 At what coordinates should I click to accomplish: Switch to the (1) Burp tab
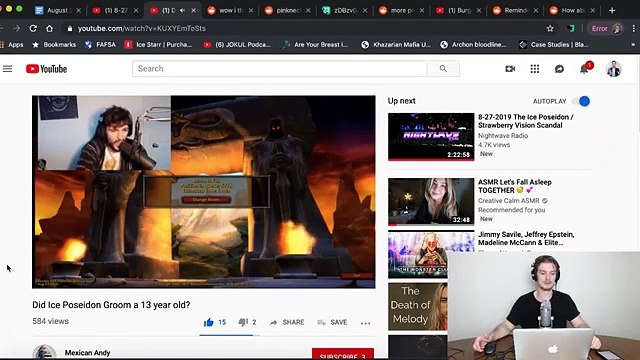tap(458, 10)
